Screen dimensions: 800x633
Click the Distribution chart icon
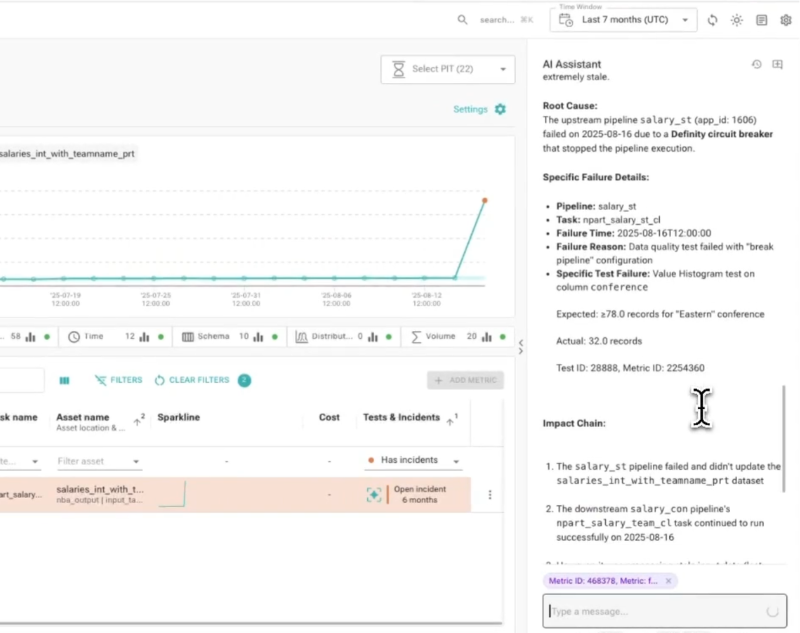coord(302,337)
